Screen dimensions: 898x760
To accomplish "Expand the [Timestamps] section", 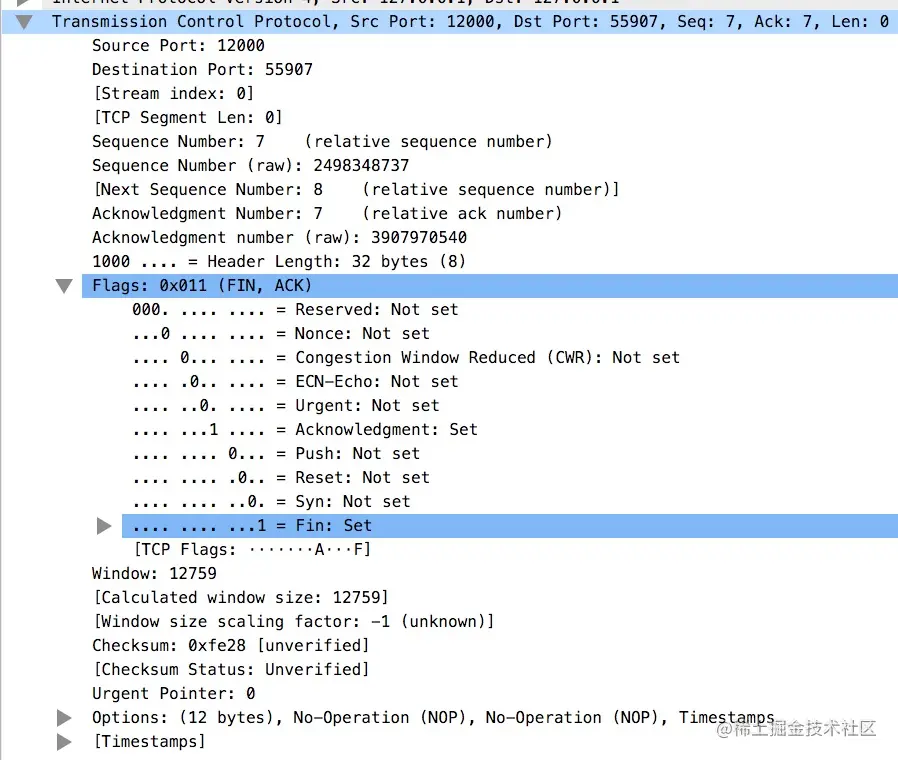I will click(x=63, y=741).
